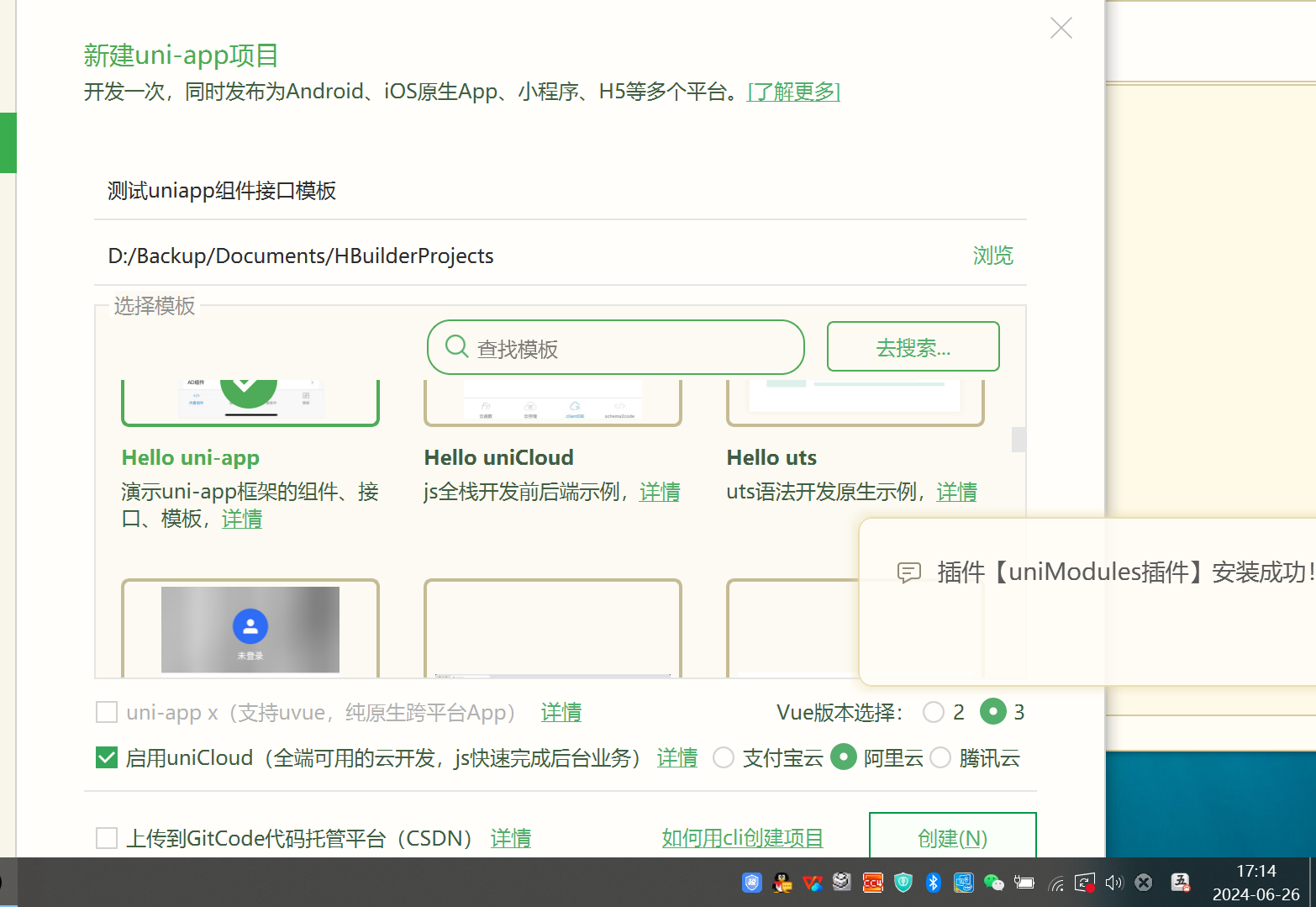Open 详情 link next to 启用uniCloud
Image resolution: width=1316 pixels, height=907 pixels.
(x=677, y=757)
